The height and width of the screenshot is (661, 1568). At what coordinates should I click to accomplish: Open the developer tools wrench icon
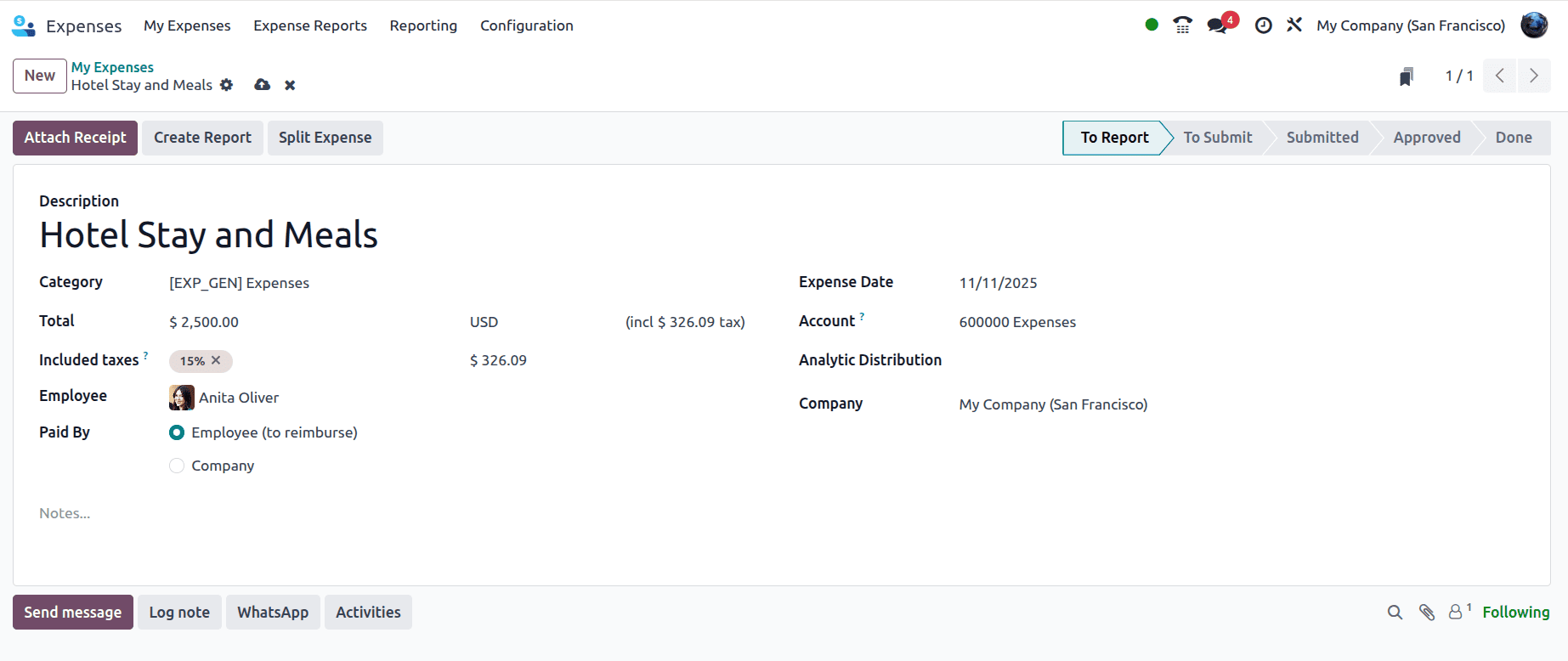(1294, 25)
